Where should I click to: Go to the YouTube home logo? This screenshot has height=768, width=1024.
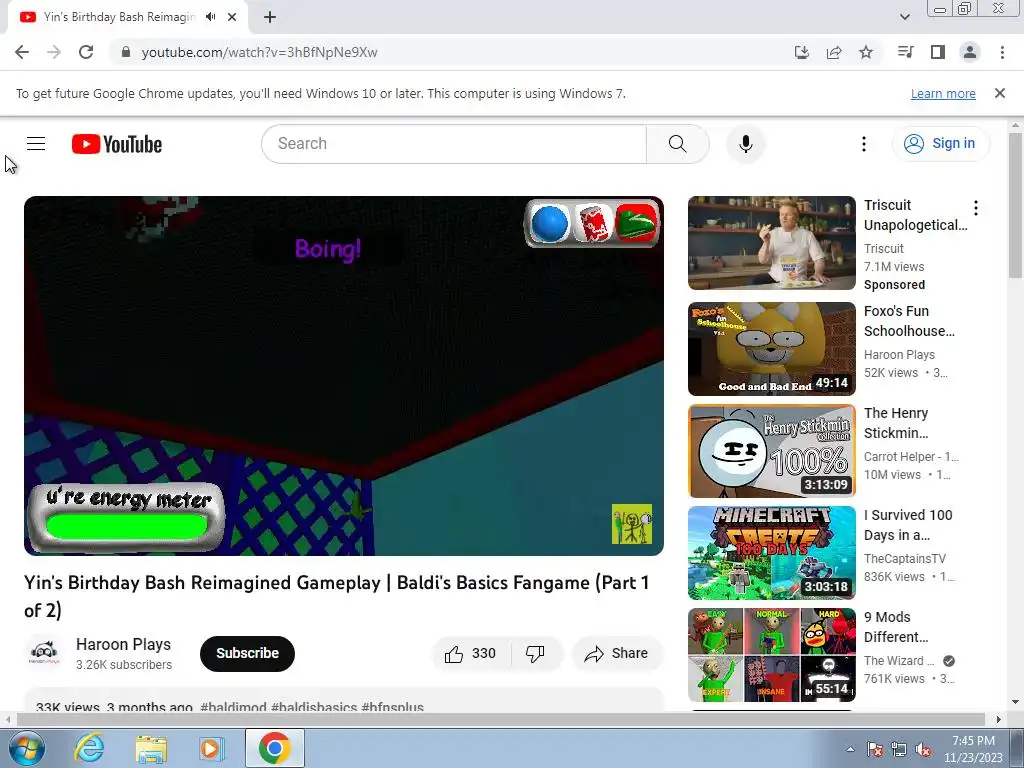coord(117,144)
